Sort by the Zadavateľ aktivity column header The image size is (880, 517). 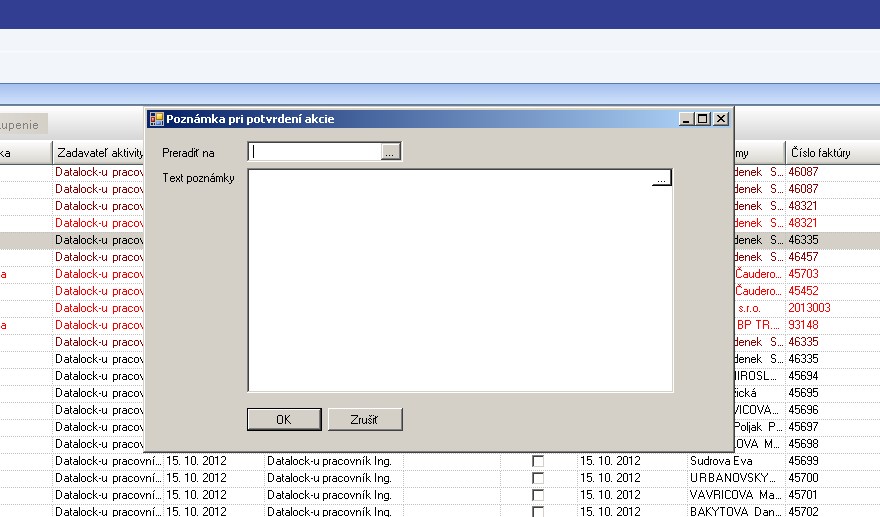(x=99, y=153)
